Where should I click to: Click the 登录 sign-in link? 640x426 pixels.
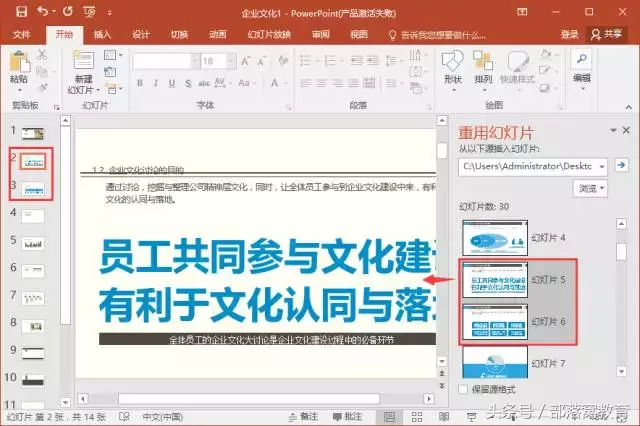pos(569,34)
